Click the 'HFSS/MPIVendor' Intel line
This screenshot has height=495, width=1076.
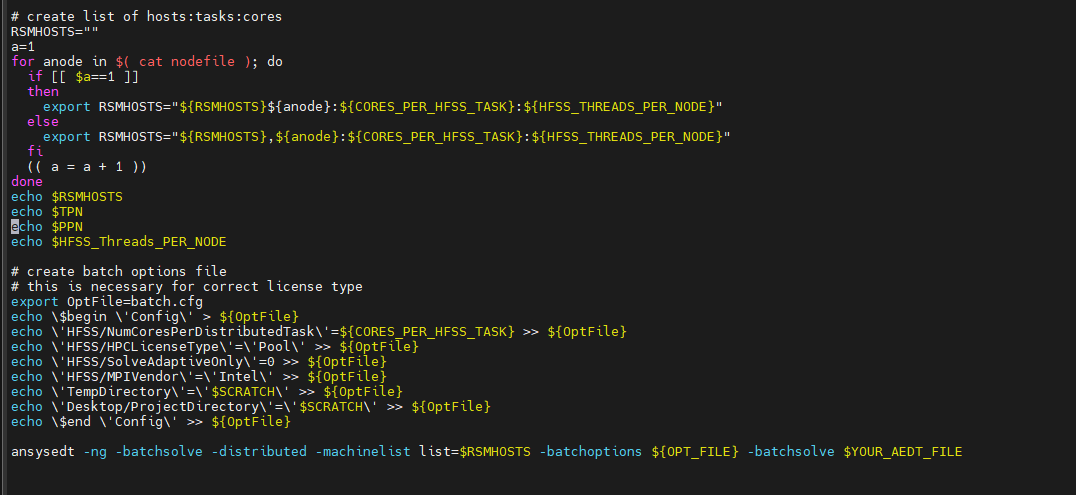click(198, 376)
